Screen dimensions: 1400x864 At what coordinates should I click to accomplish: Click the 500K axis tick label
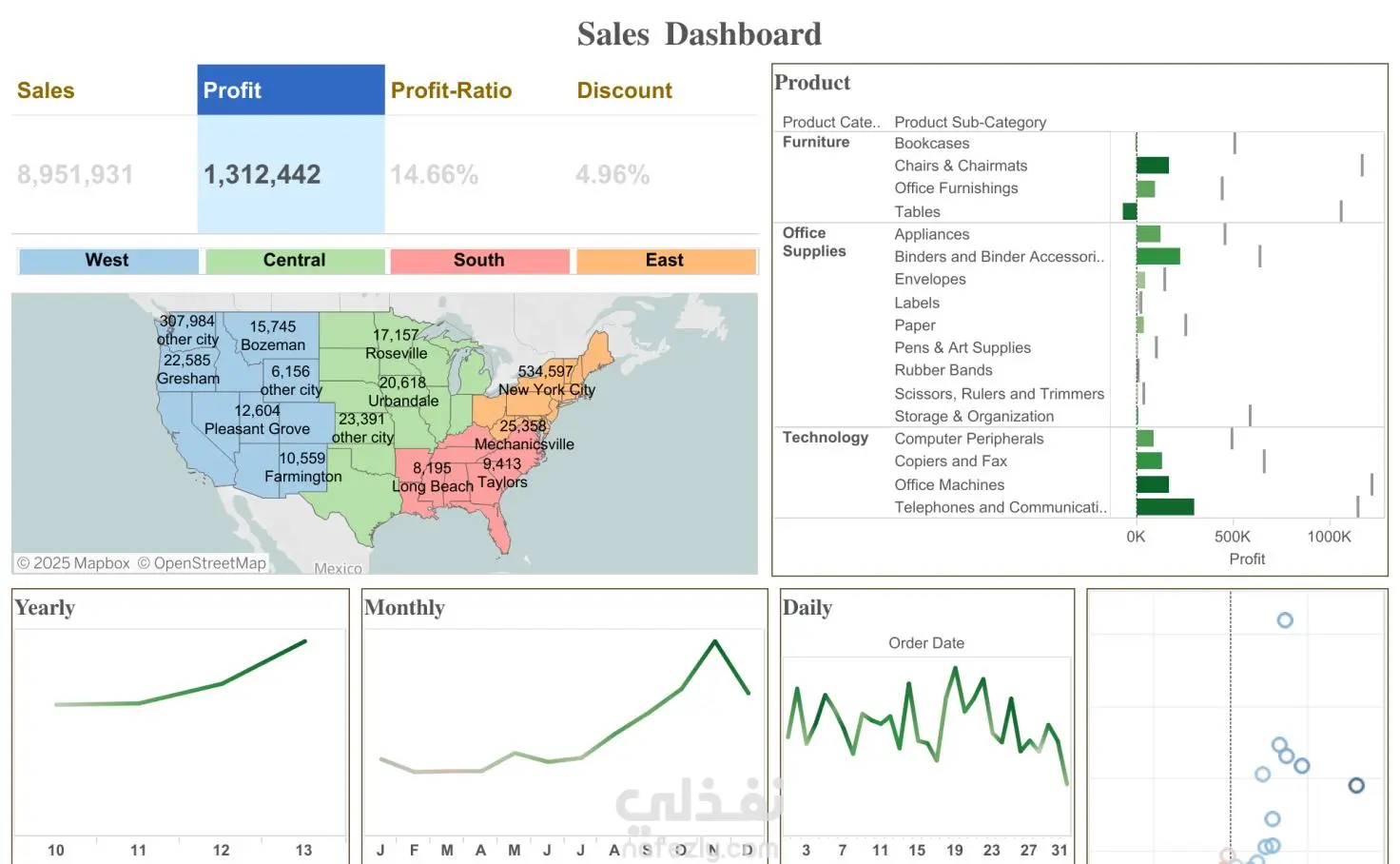[x=1233, y=537]
